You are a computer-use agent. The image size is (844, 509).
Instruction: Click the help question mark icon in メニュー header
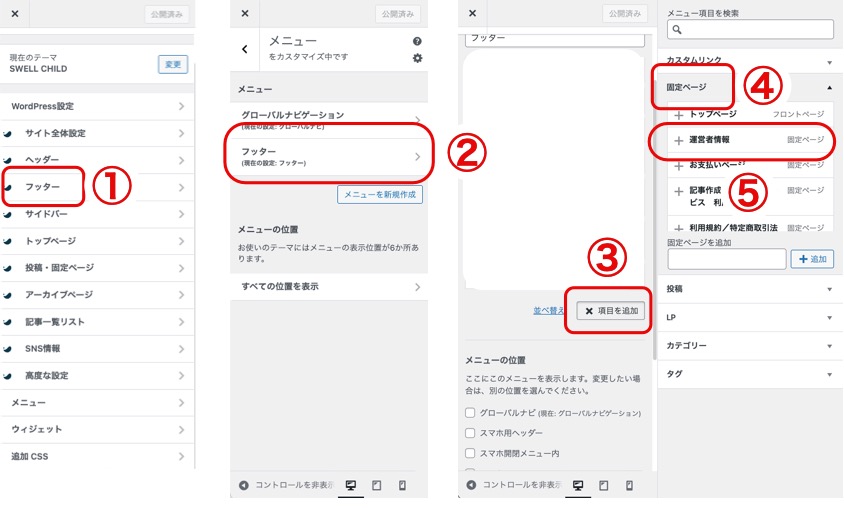tap(417, 42)
